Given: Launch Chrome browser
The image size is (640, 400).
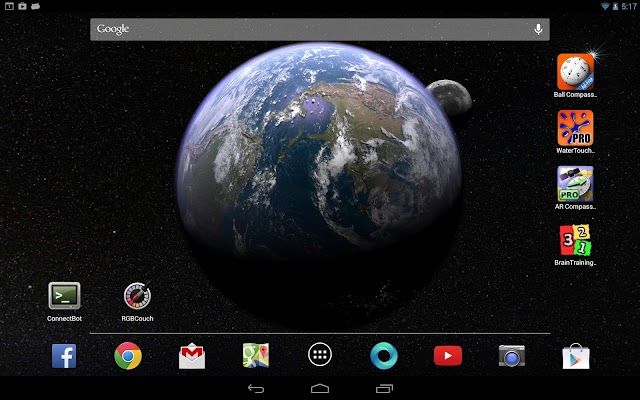Looking at the screenshot, I should click(128, 356).
